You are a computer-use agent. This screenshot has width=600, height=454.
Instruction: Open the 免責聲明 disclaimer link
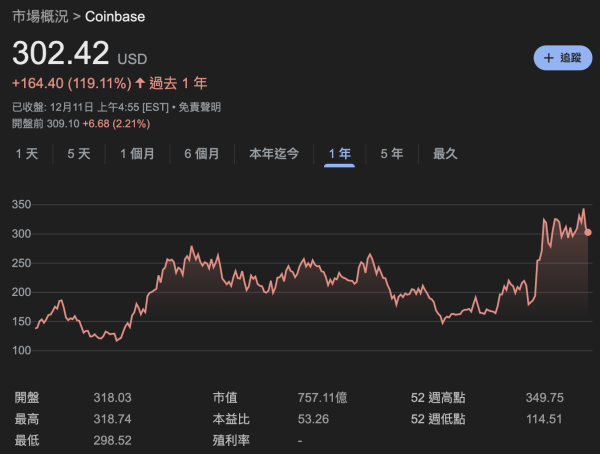(x=200, y=107)
